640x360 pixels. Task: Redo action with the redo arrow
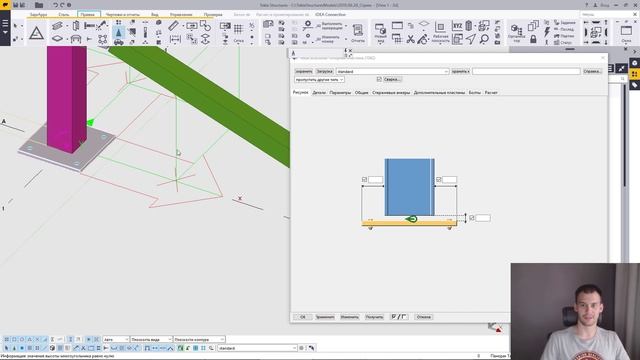pyautogui.click(x=62, y=5)
